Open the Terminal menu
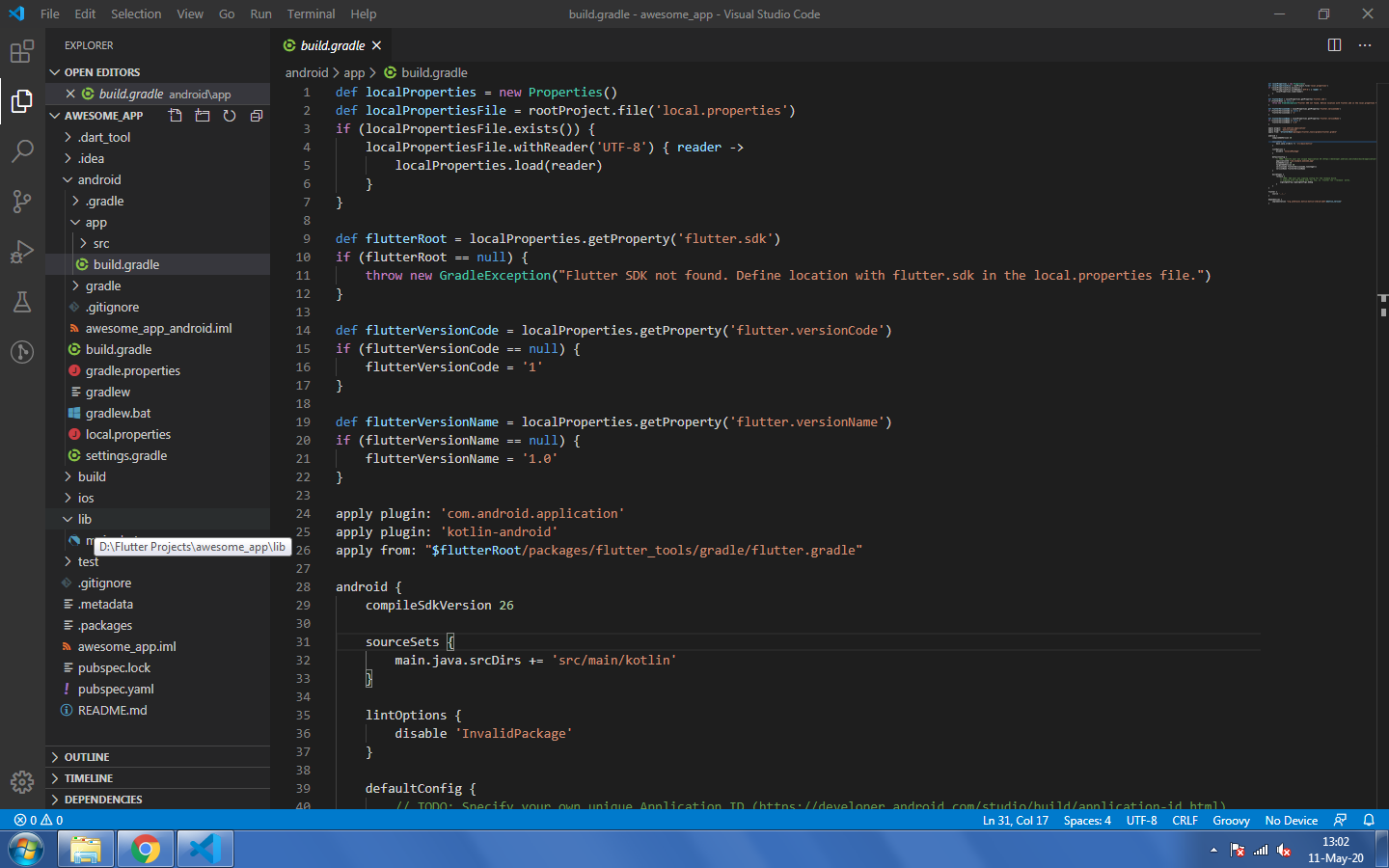 click(x=311, y=14)
